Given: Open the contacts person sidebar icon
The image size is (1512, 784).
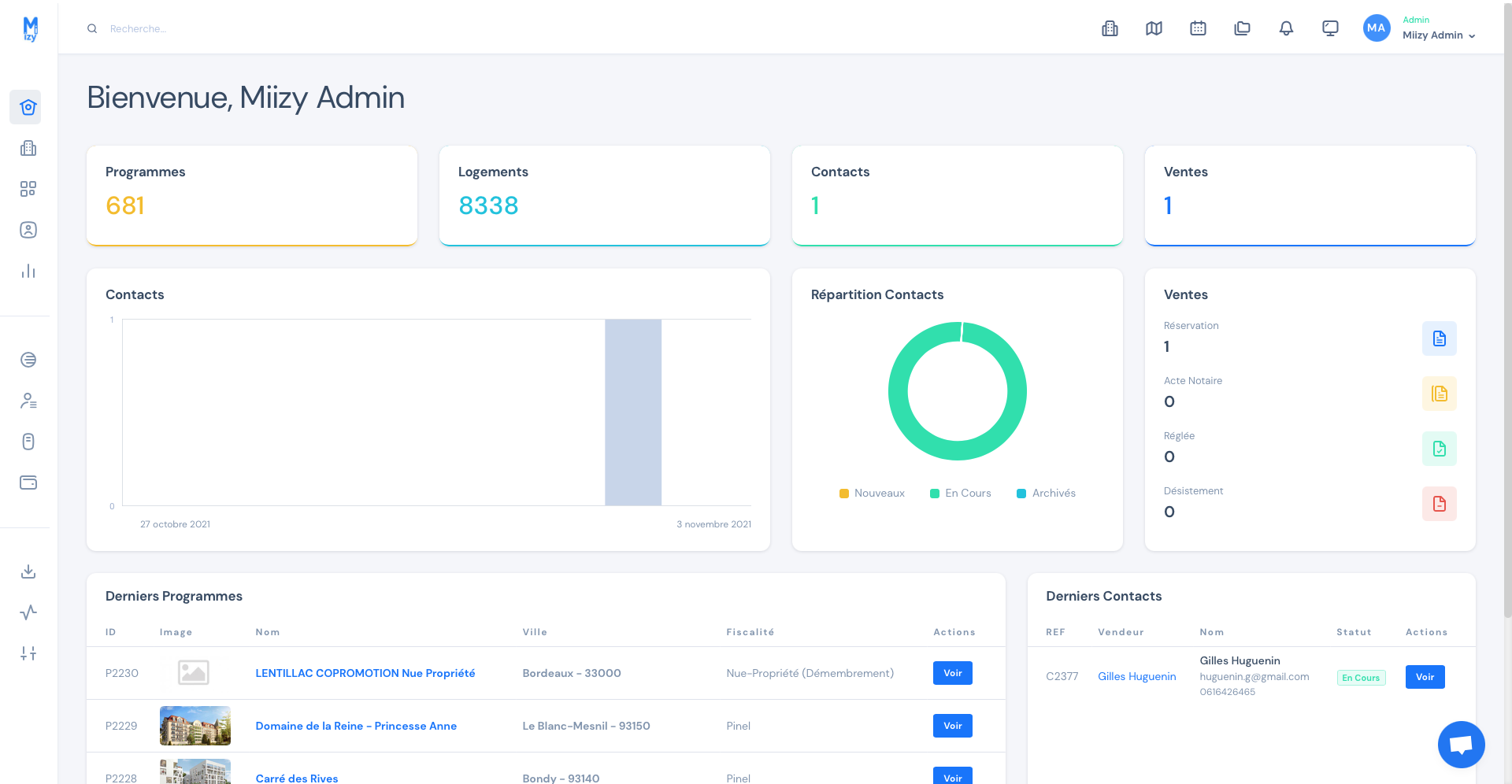Looking at the screenshot, I should point(28,230).
